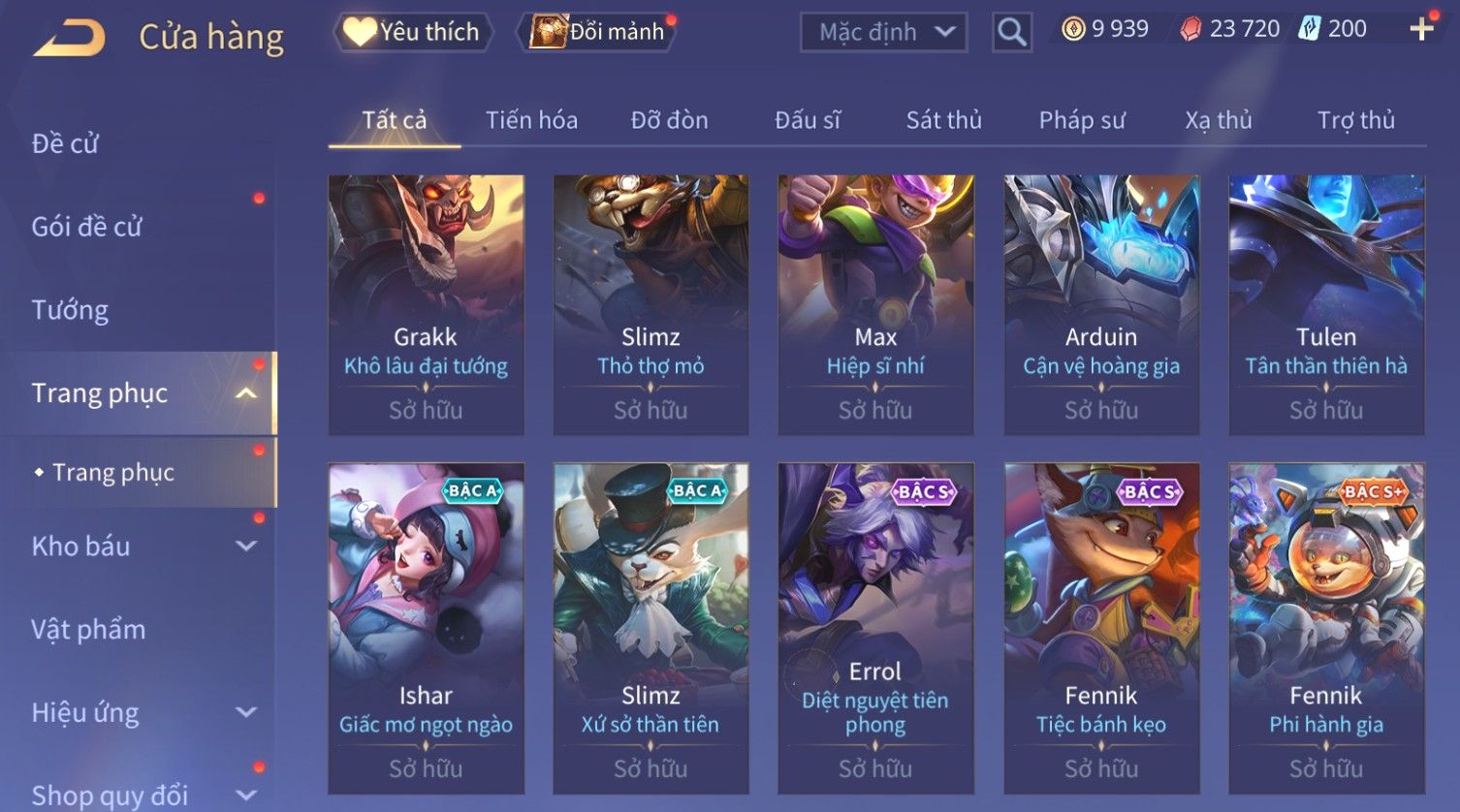This screenshot has height=812, width=1460.
Task: Tap the plus icon to add currency
Action: [1421, 29]
